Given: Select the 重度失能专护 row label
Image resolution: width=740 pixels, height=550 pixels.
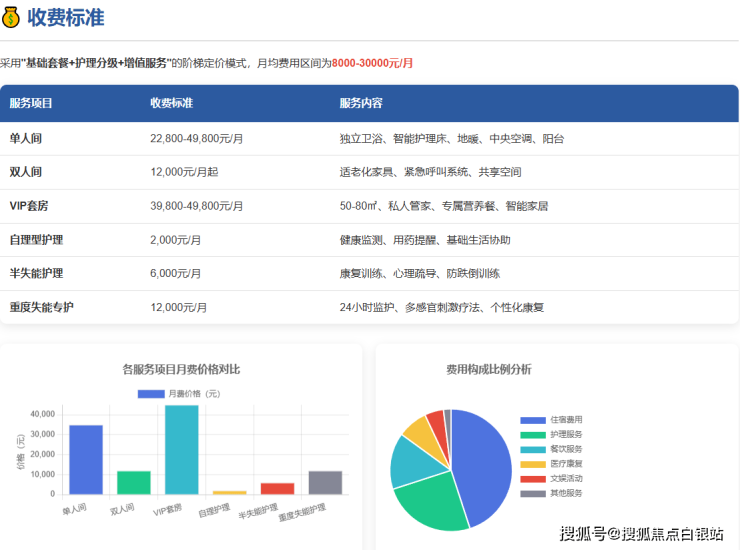Looking at the screenshot, I should [x=42, y=307].
